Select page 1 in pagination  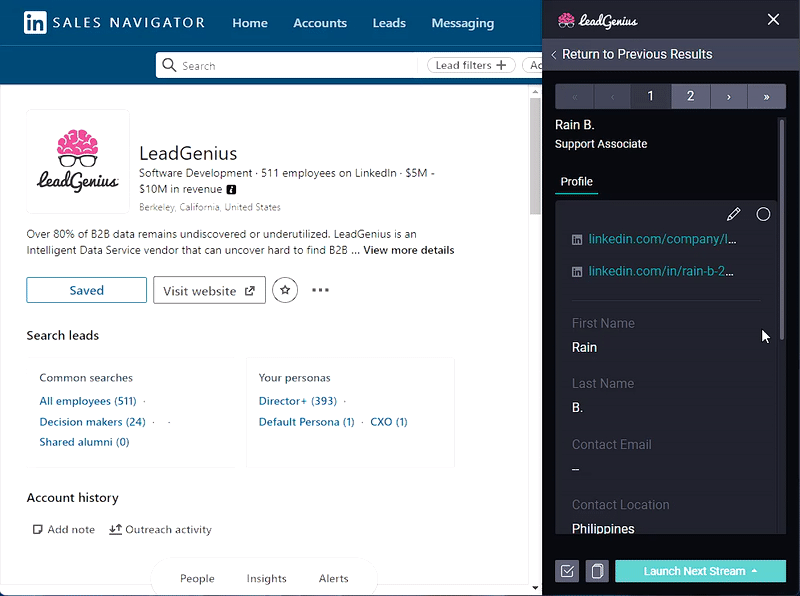pos(651,96)
